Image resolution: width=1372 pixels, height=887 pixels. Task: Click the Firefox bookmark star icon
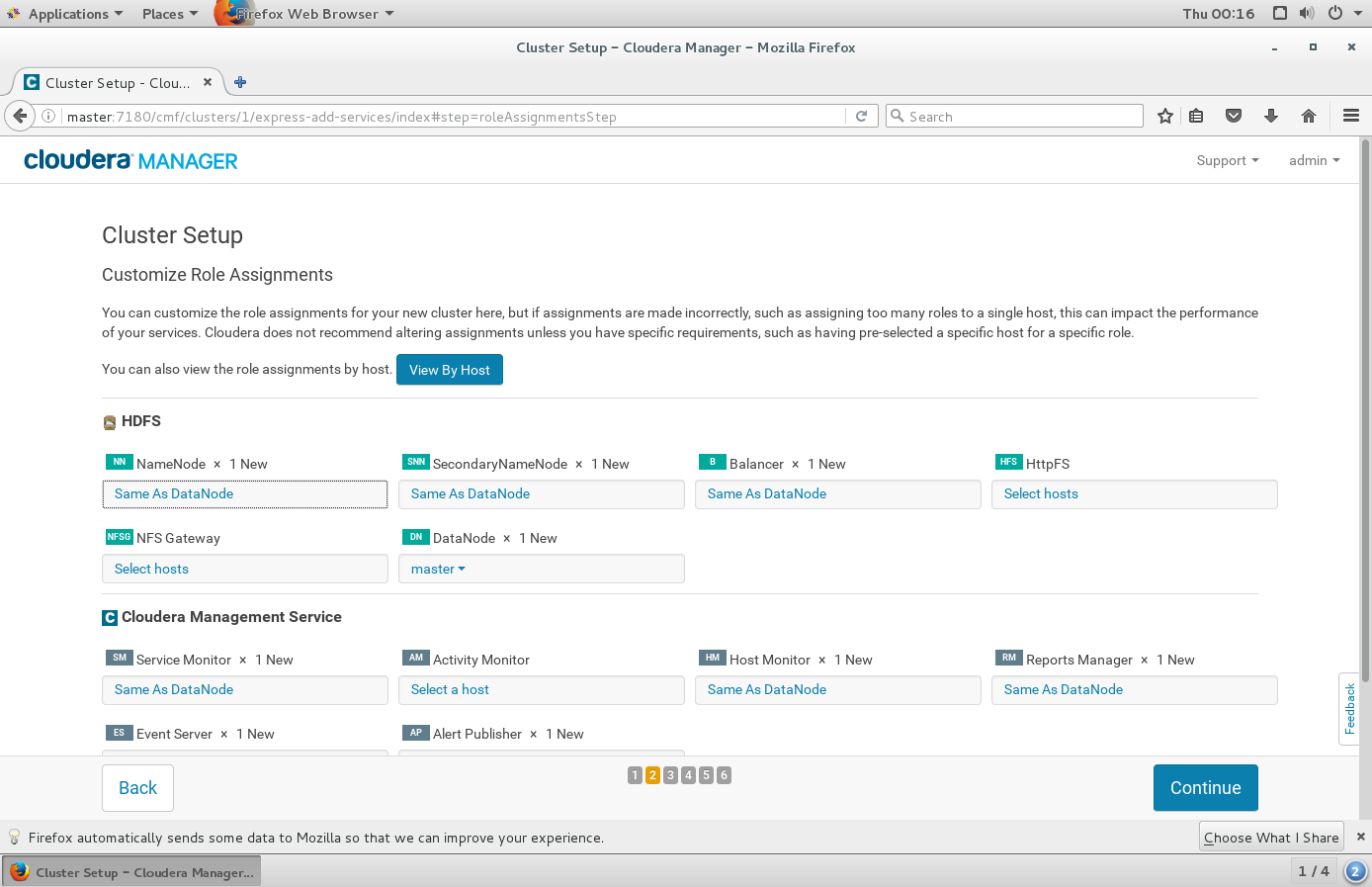[x=1165, y=117]
